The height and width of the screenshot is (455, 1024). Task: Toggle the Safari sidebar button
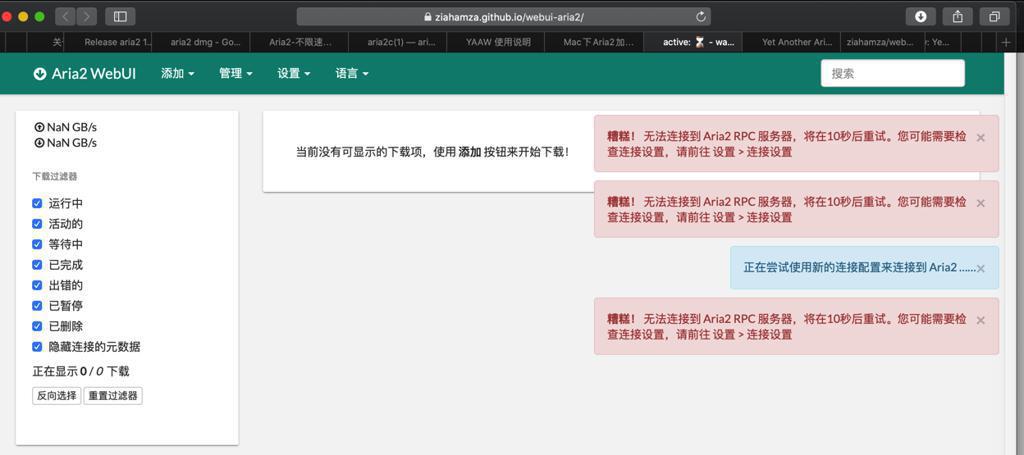coord(120,16)
